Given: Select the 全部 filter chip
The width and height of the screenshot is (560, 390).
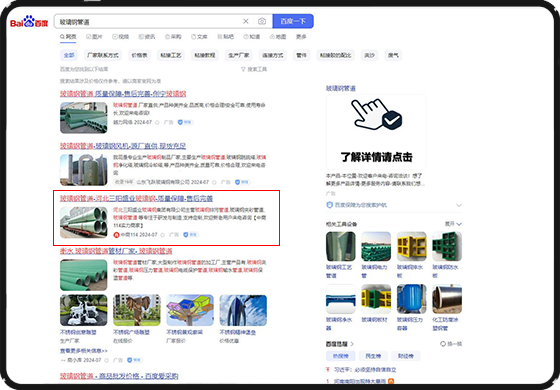Looking at the screenshot, I should 69,55.
